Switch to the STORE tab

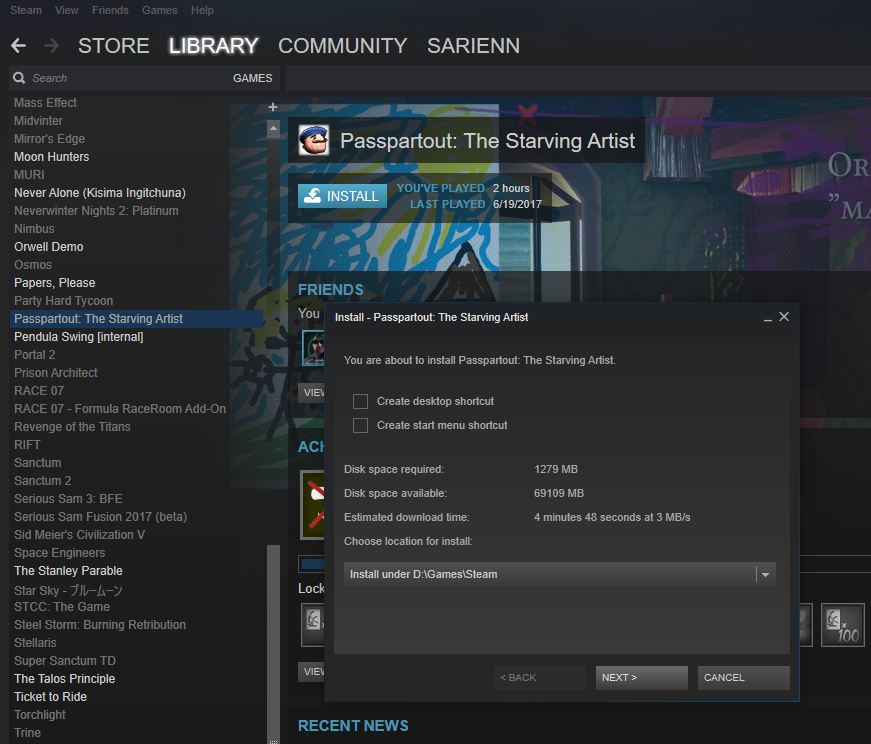point(113,46)
